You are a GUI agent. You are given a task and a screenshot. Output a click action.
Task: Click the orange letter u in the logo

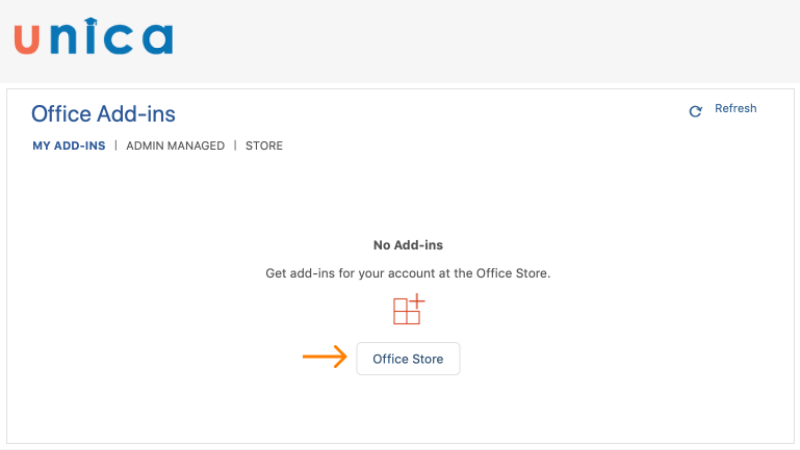(x=28, y=40)
